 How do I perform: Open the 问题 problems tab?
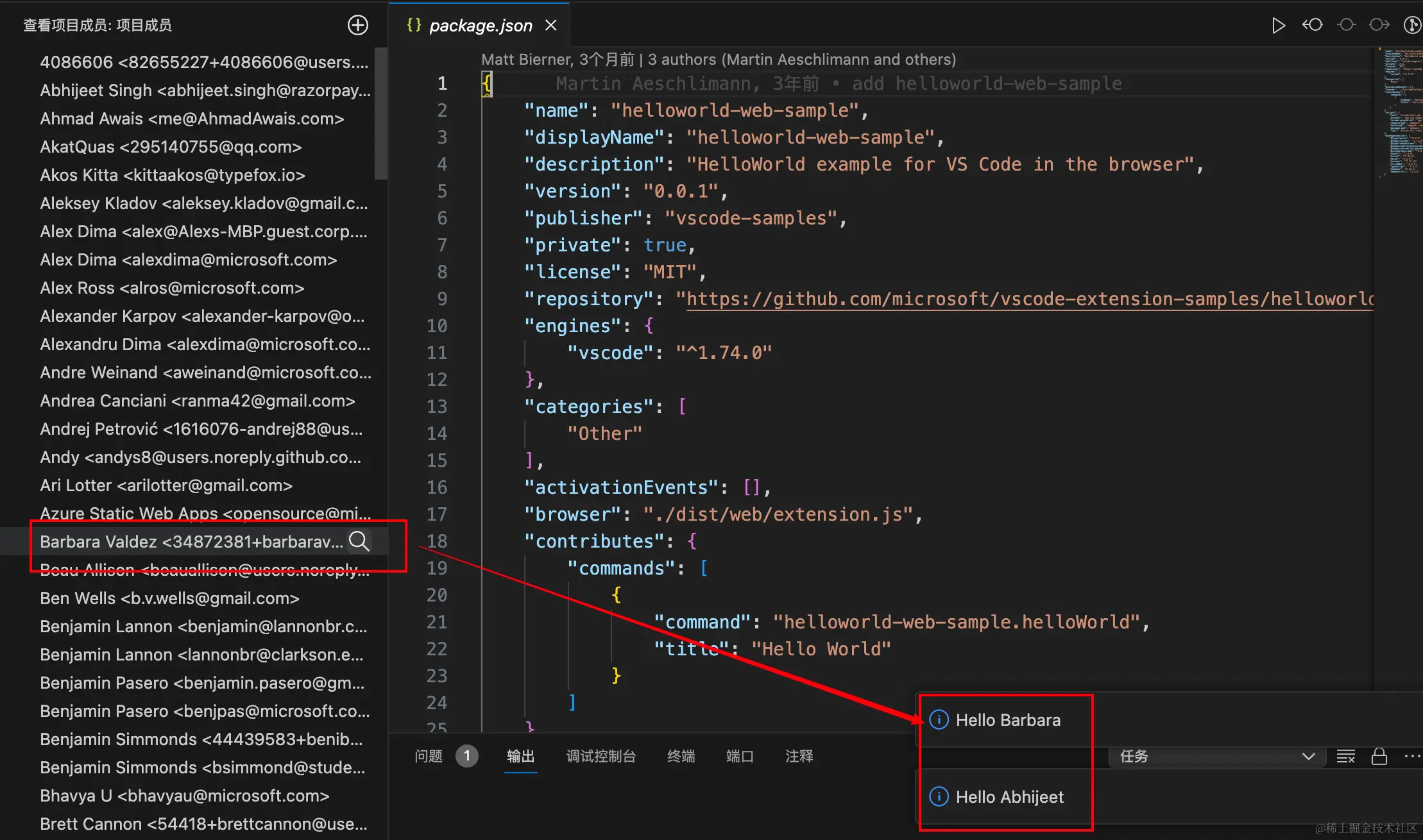(x=429, y=757)
